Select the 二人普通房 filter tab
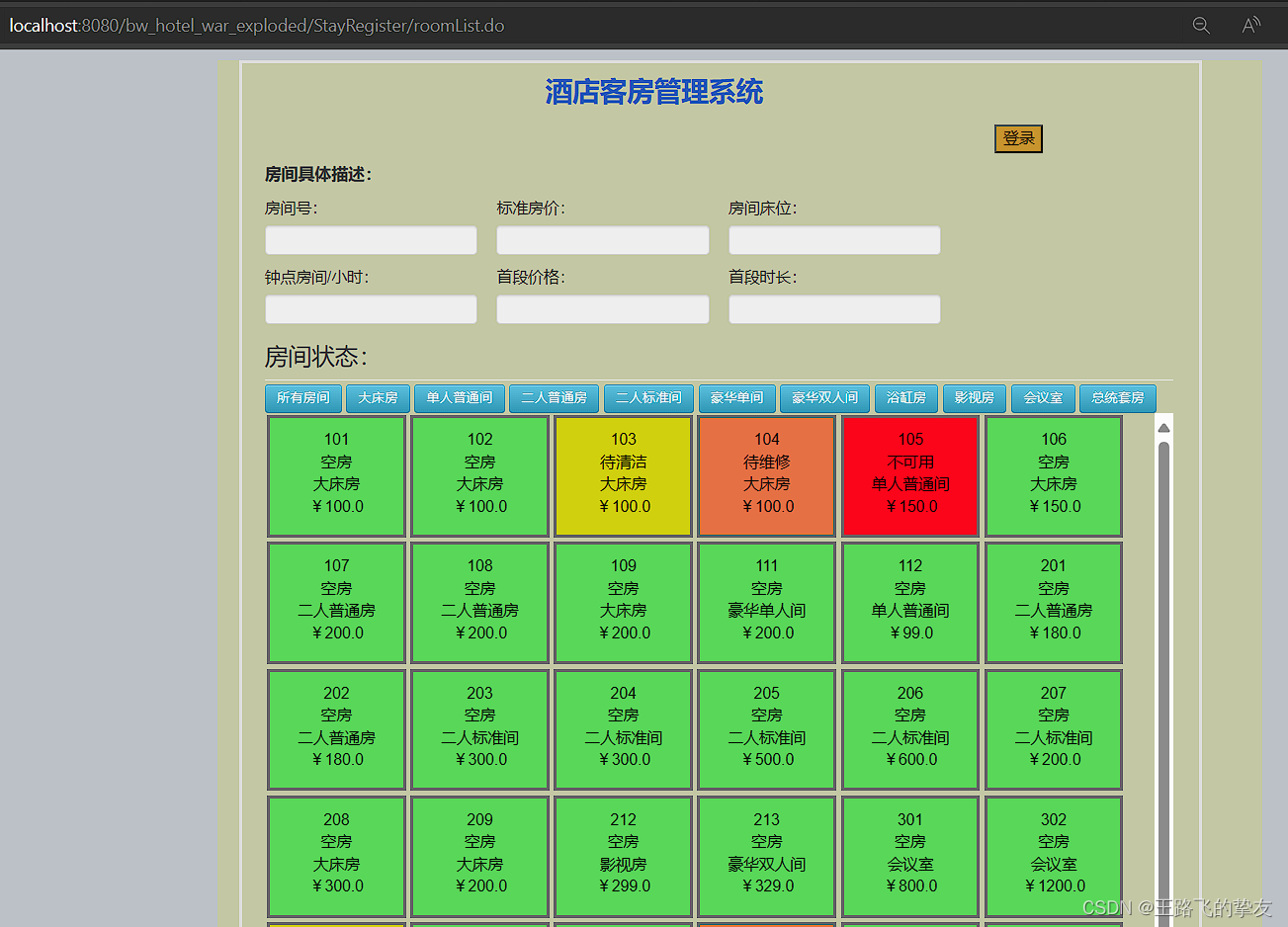Screen dimensions: 1288x927 click(555, 398)
